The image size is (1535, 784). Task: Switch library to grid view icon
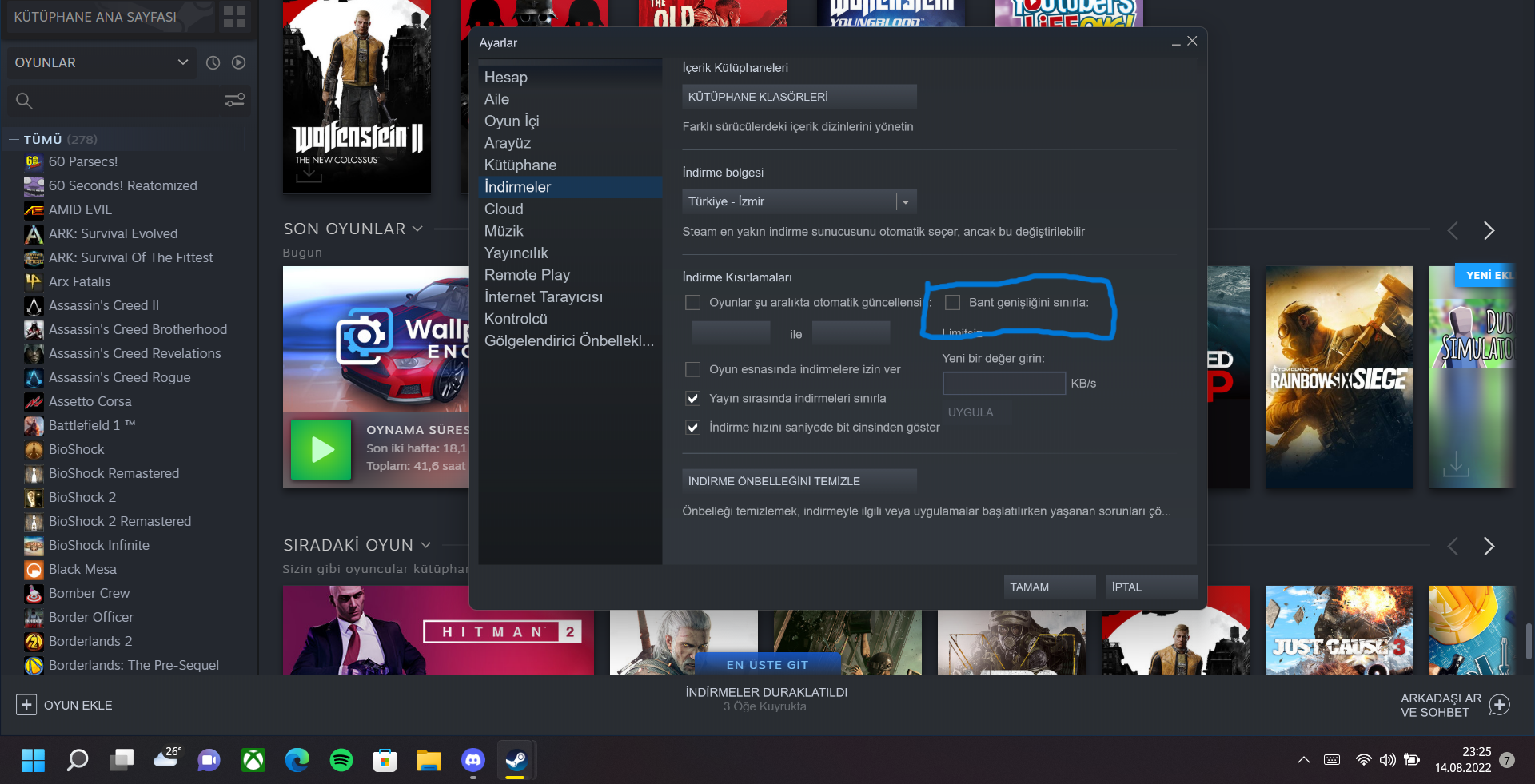click(x=234, y=17)
